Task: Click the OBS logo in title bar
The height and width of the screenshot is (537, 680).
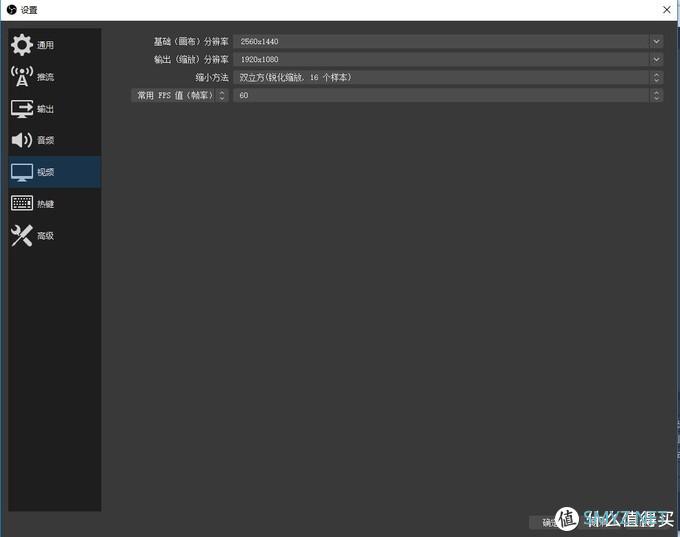Action: tap(12, 10)
